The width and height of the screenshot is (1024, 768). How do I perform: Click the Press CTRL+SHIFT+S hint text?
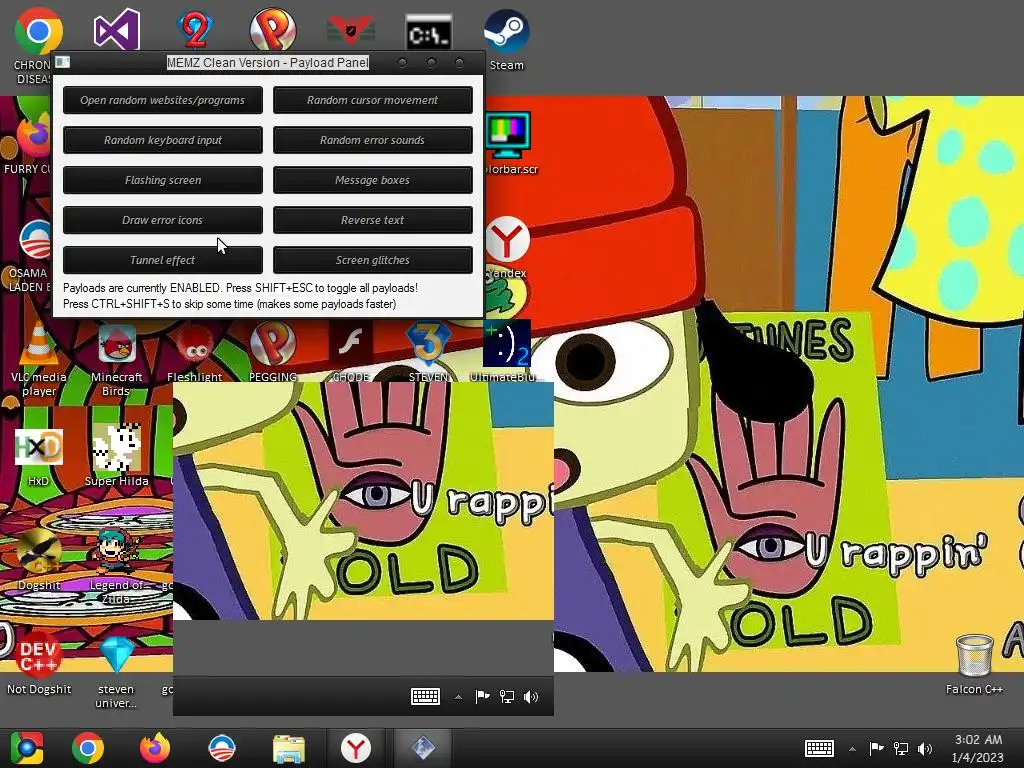coord(229,304)
